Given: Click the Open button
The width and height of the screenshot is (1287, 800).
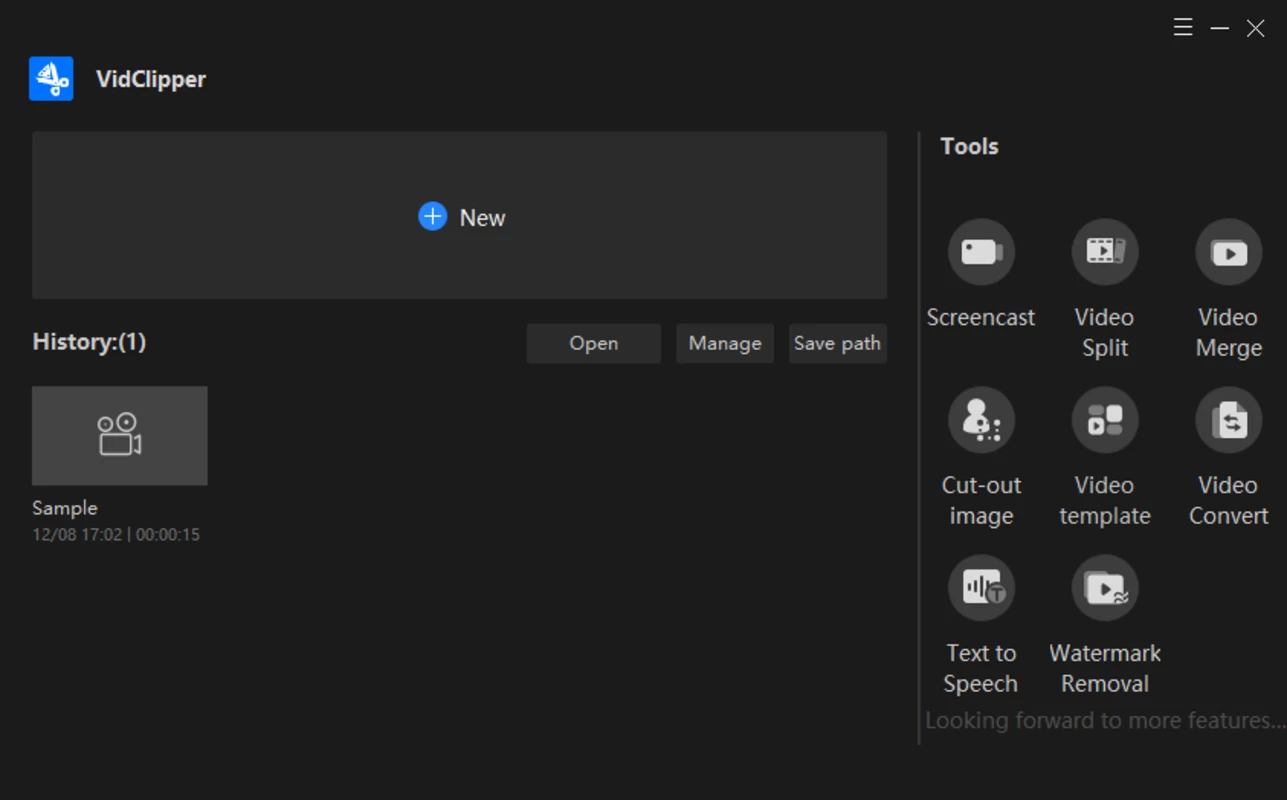Looking at the screenshot, I should pyautogui.click(x=594, y=343).
